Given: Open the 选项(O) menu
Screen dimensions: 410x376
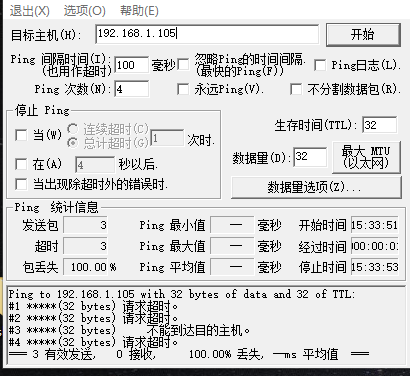Looking at the screenshot, I should (x=85, y=11).
